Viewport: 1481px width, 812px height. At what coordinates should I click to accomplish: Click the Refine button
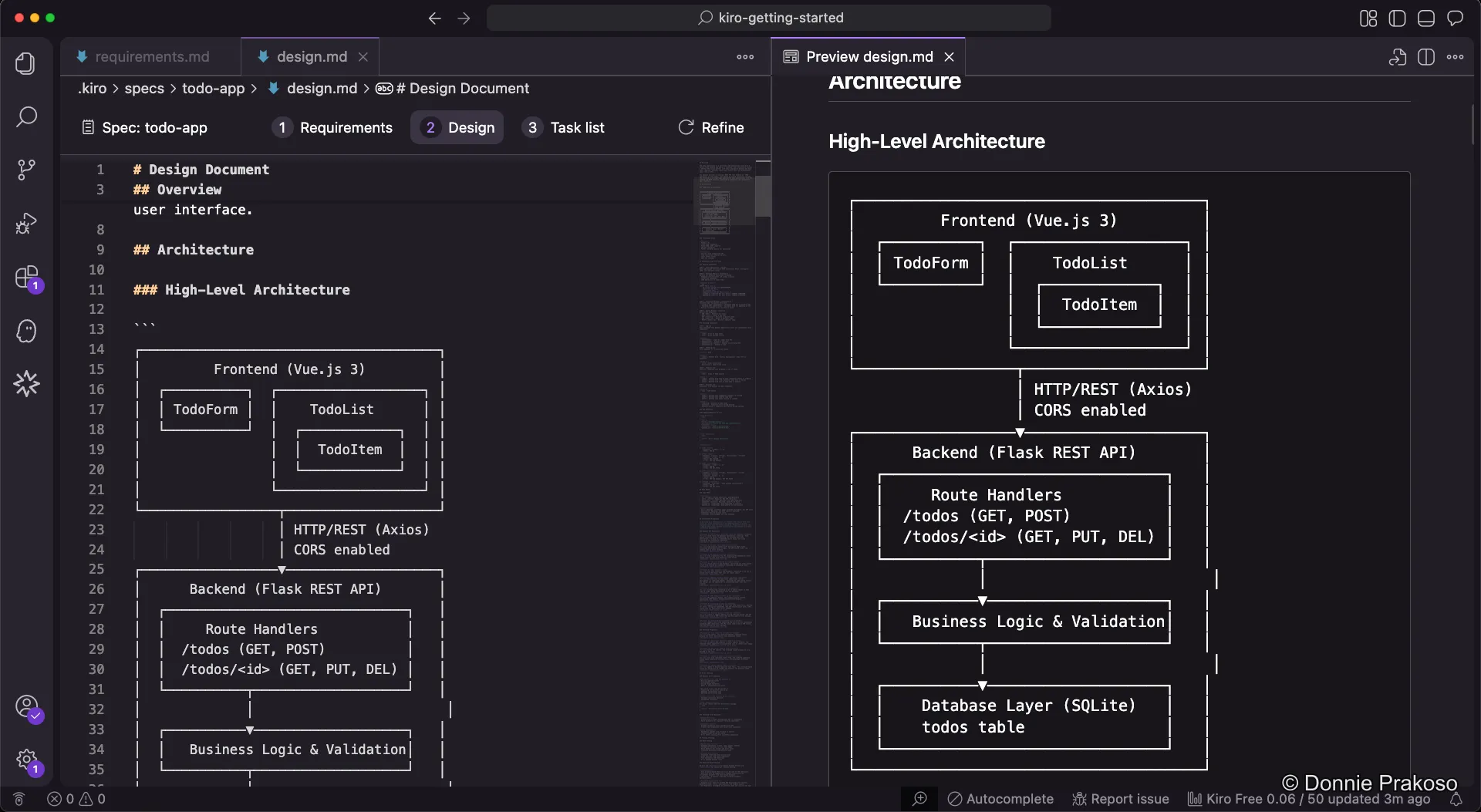click(x=711, y=128)
